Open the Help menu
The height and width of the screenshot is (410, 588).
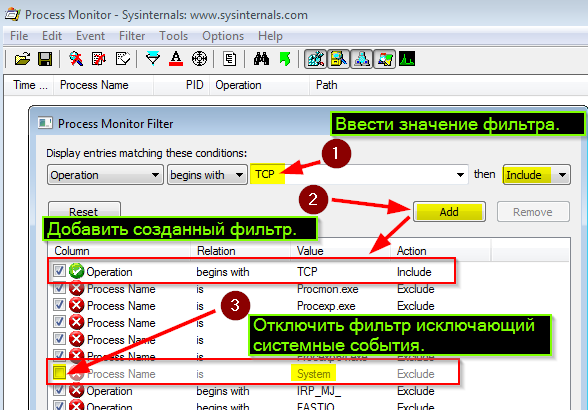270,36
